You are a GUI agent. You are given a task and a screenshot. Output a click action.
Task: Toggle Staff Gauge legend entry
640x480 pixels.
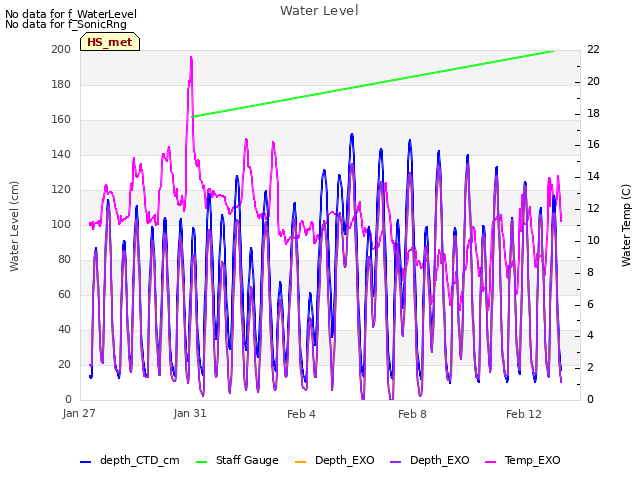pyautogui.click(x=237, y=460)
